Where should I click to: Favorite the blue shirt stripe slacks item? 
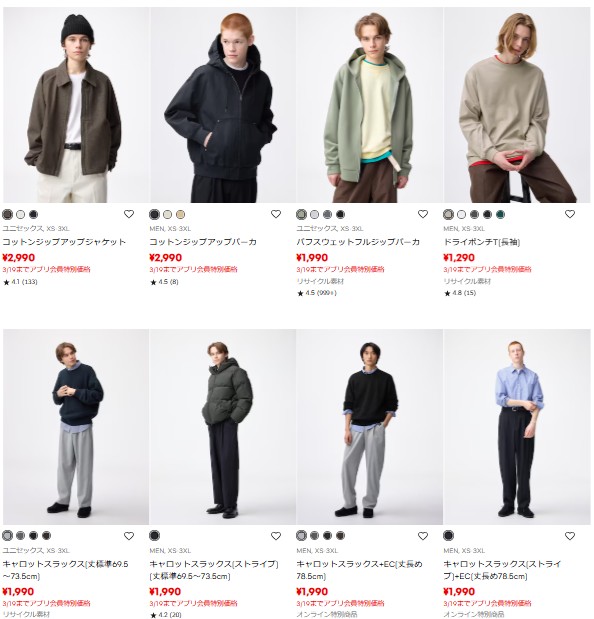tap(570, 536)
